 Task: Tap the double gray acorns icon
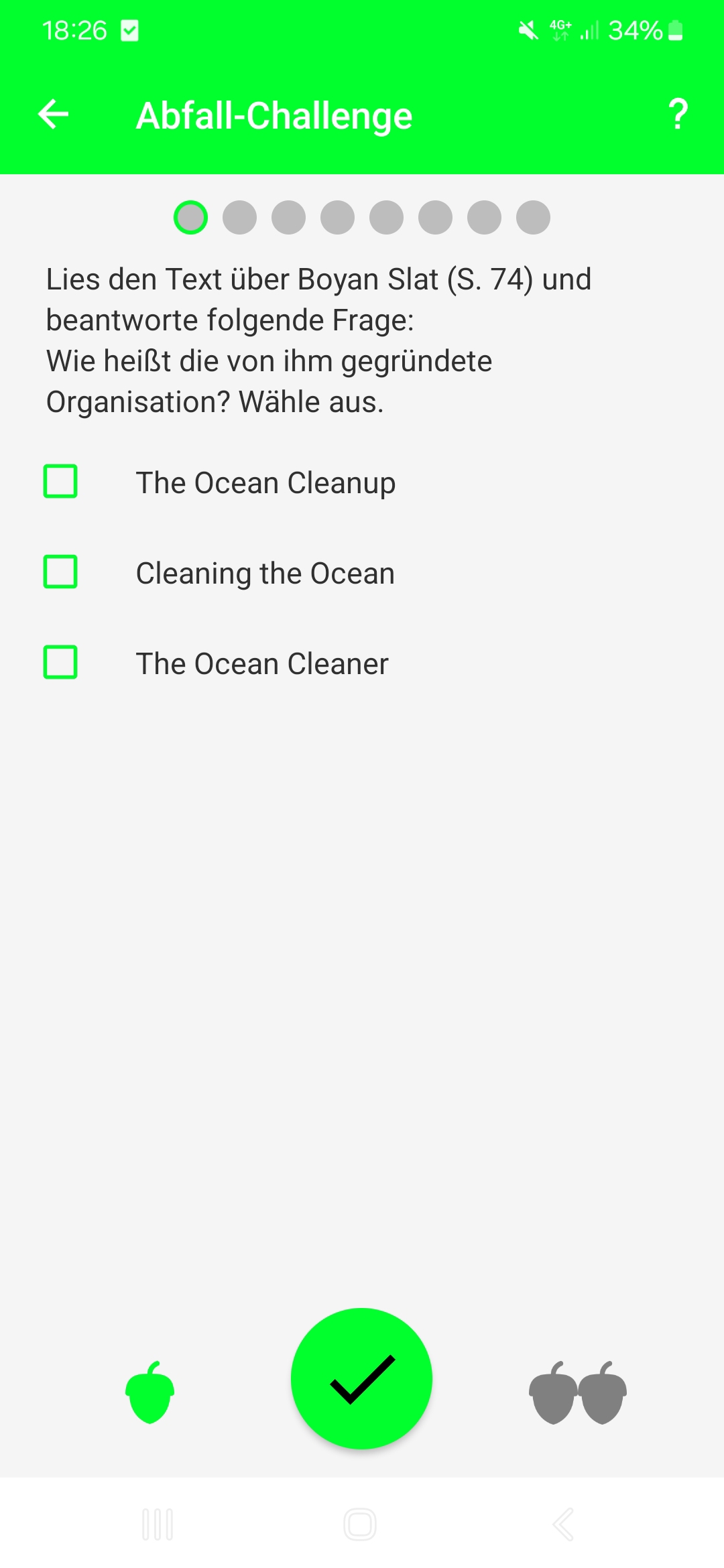click(x=578, y=1392)
